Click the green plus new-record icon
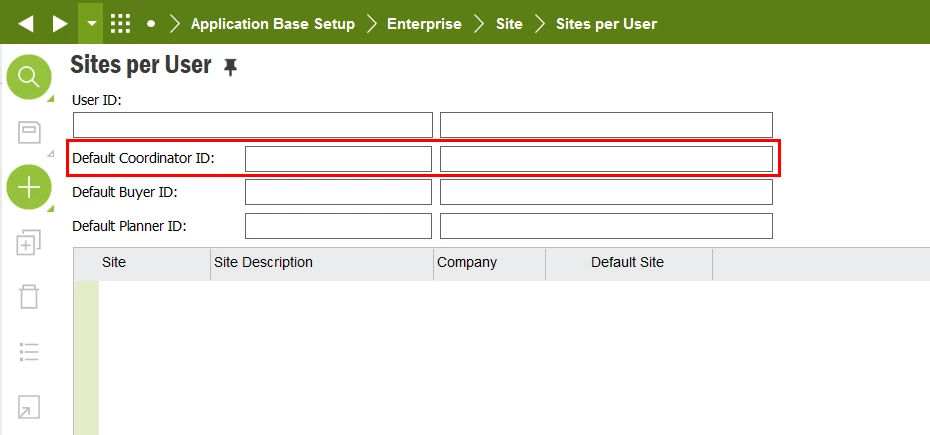 point(29,188)
